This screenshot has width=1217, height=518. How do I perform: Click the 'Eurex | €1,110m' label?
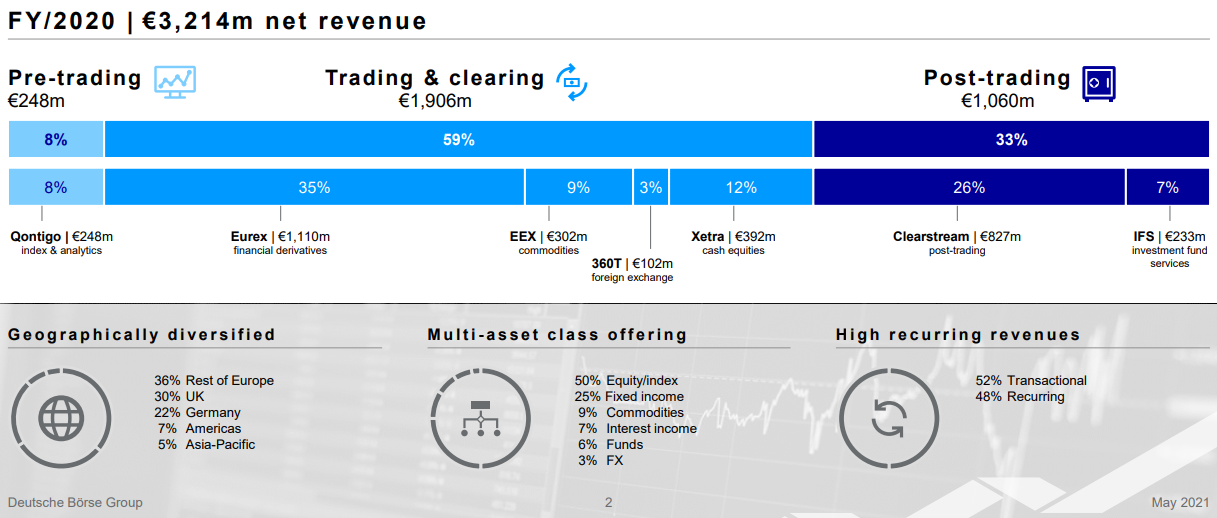pos(280,237)
